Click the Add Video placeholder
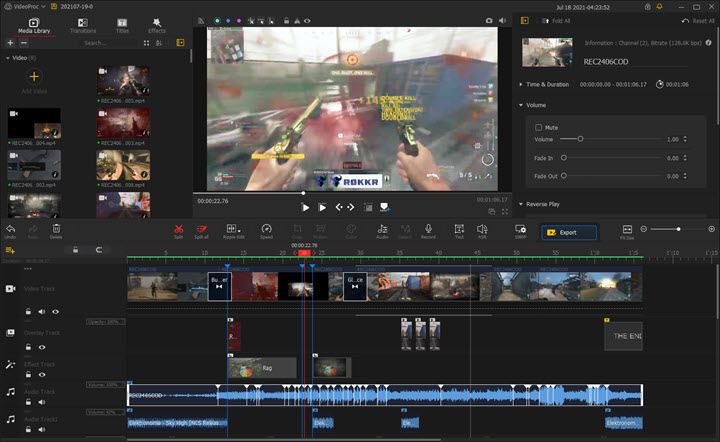Screen dimensions: 720x442 click(x=34, y=81)
